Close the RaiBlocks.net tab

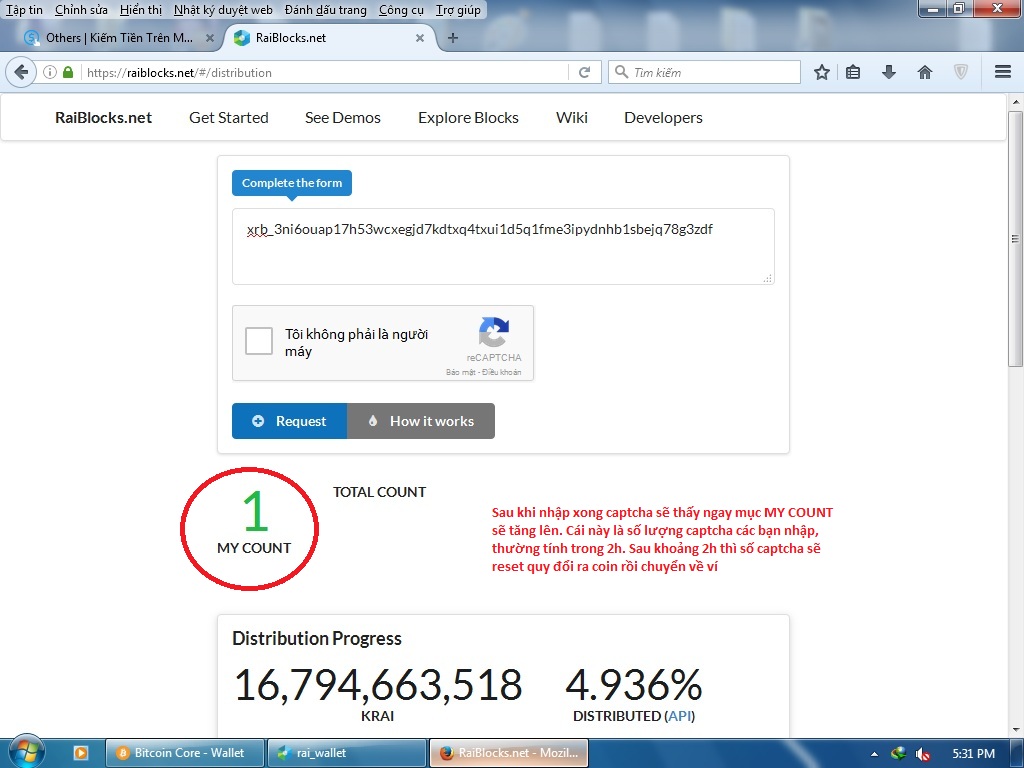pyautogui.click(x=420, y=38)
